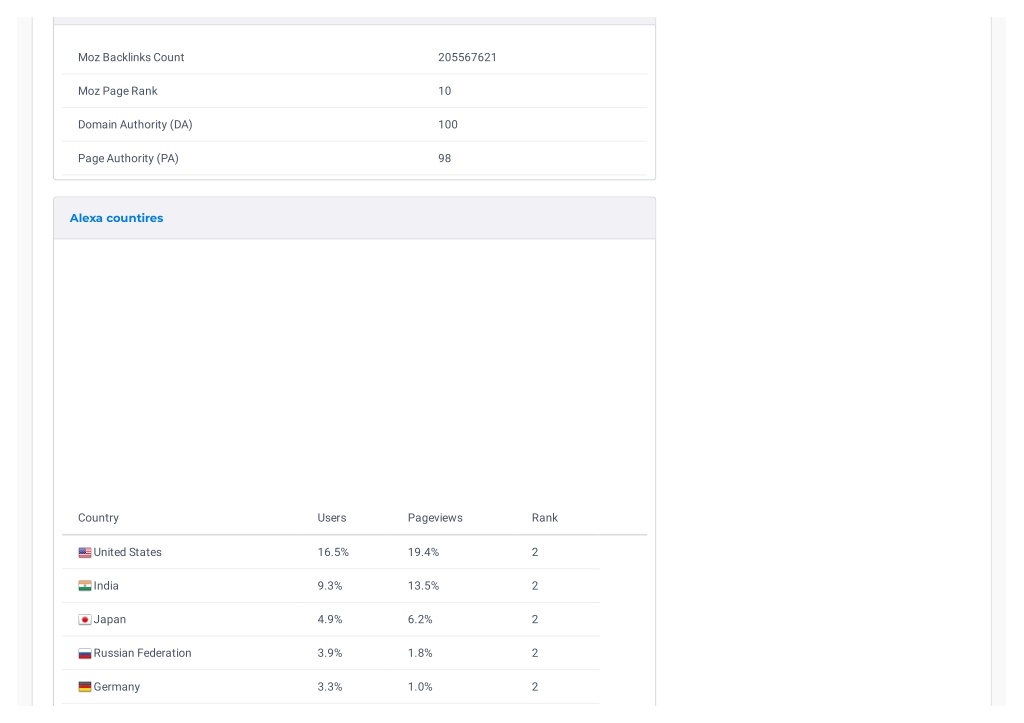Image resolution: width=1024 pixels, height=723 pixels.
Task: Select the United States country name
Action: [x=127, y=553]
